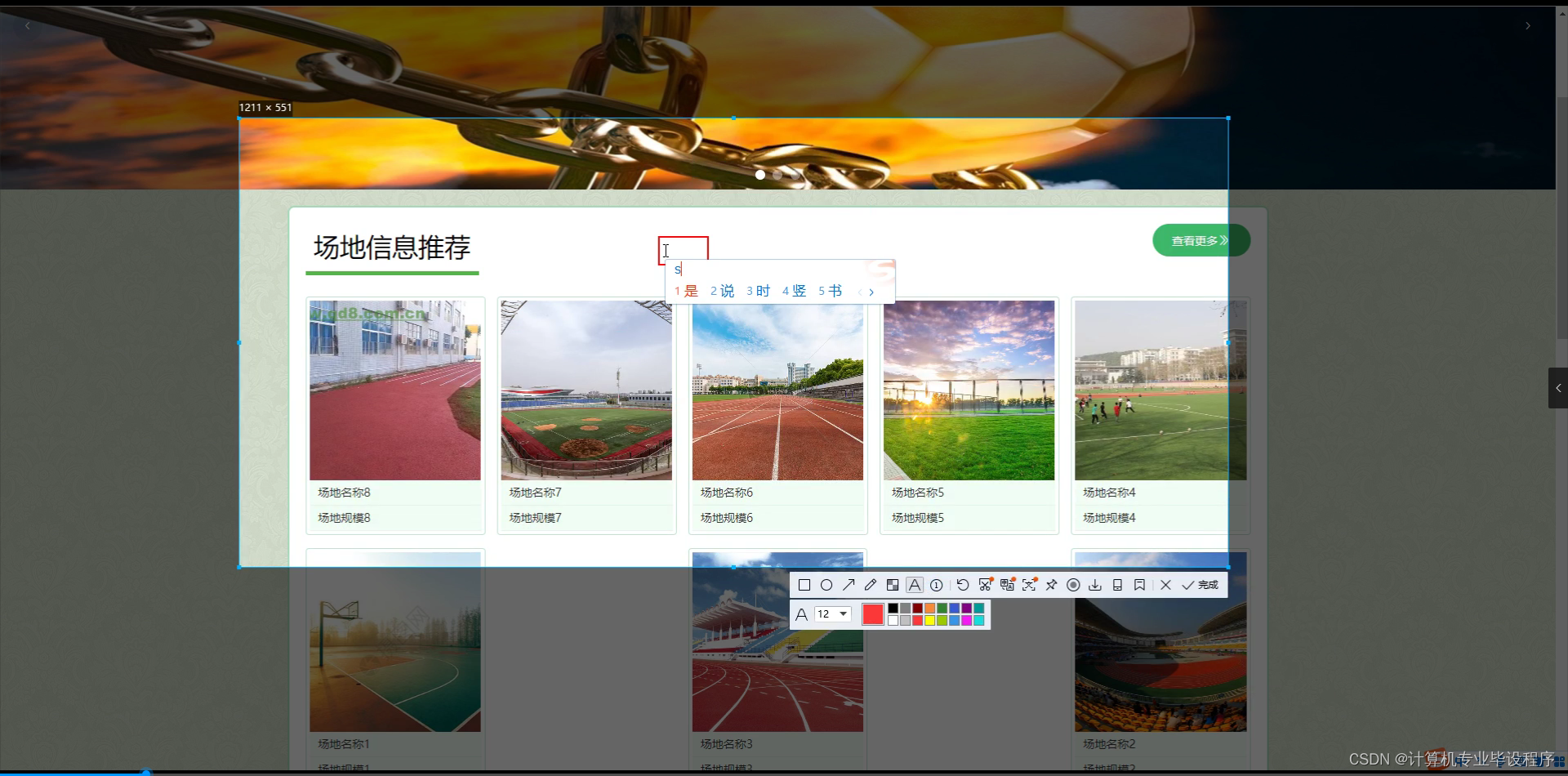
Task: Start screen recording
Action: 1073,585
